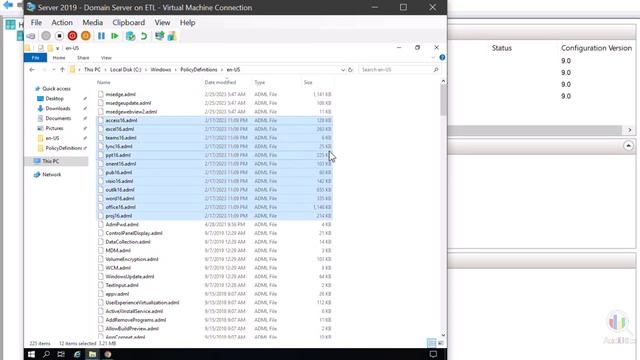This screenshot has width=640, height=360.
Task: Click the Enhanced Session toolbar icon
Action: click(159, 36)
